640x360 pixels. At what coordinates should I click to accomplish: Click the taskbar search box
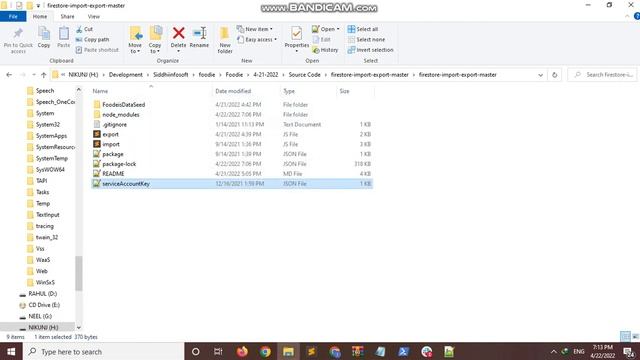(x=104, y=351)
